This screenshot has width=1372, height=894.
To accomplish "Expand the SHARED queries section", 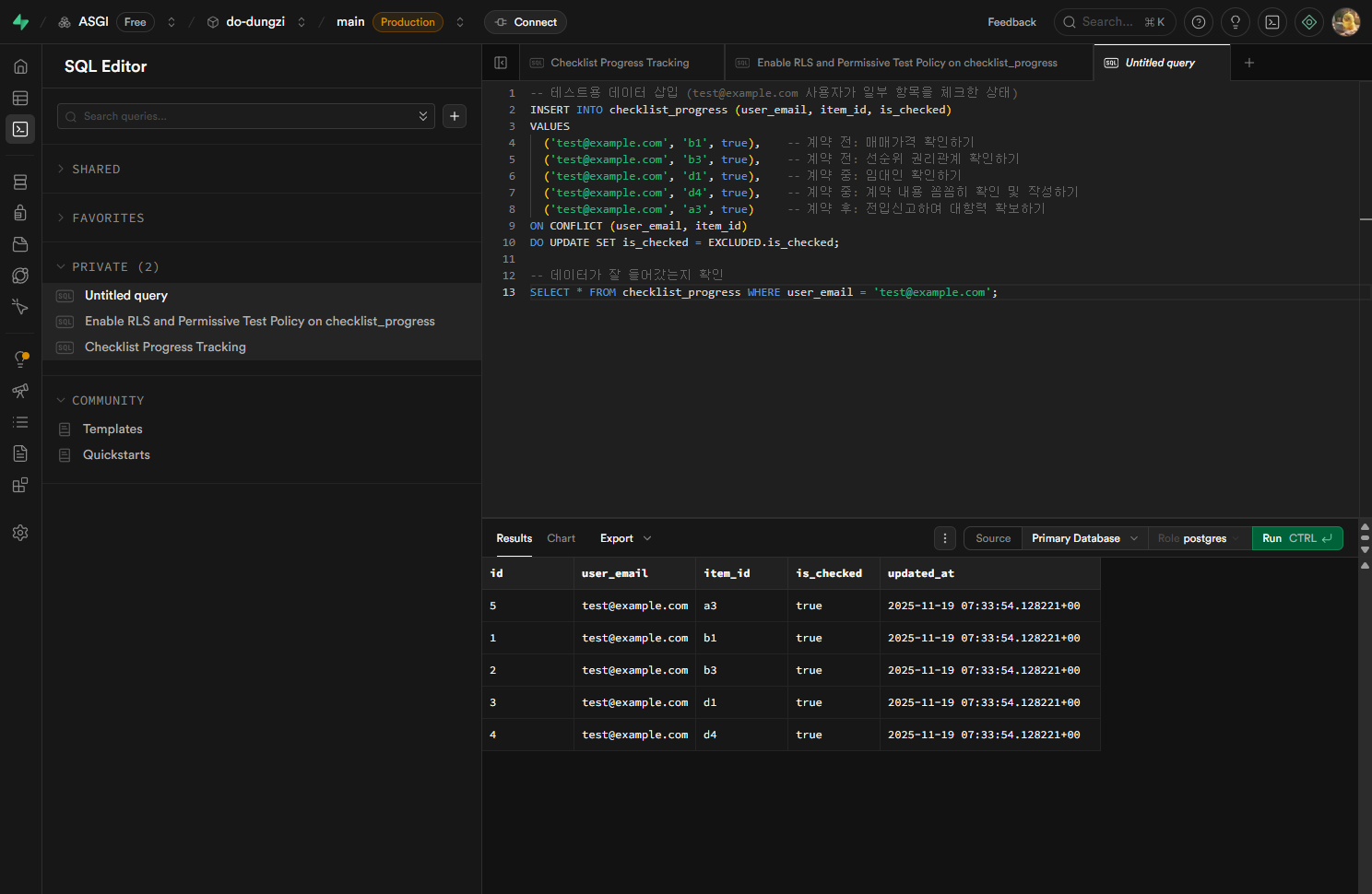I will click(x=96, y=170).
